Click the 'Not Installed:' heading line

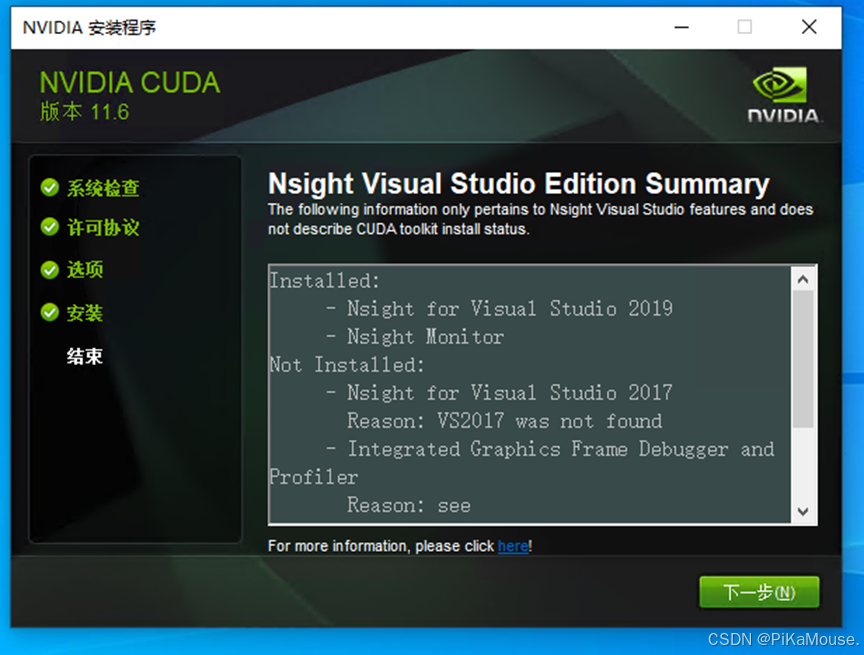(347, 365)
